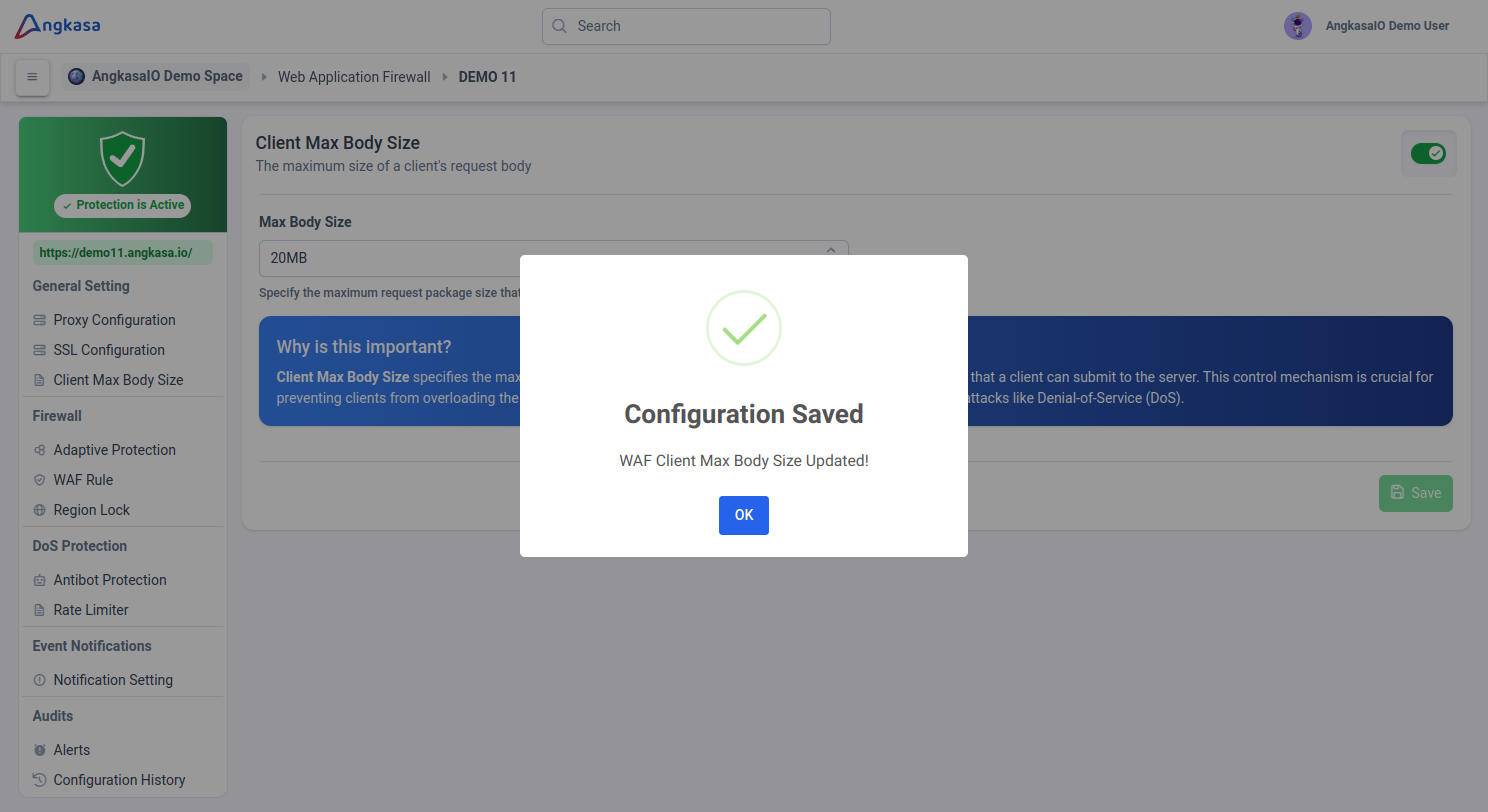Click the green shield protection icon
This screenshot has width=1488, height=812.
pos(123,158)
